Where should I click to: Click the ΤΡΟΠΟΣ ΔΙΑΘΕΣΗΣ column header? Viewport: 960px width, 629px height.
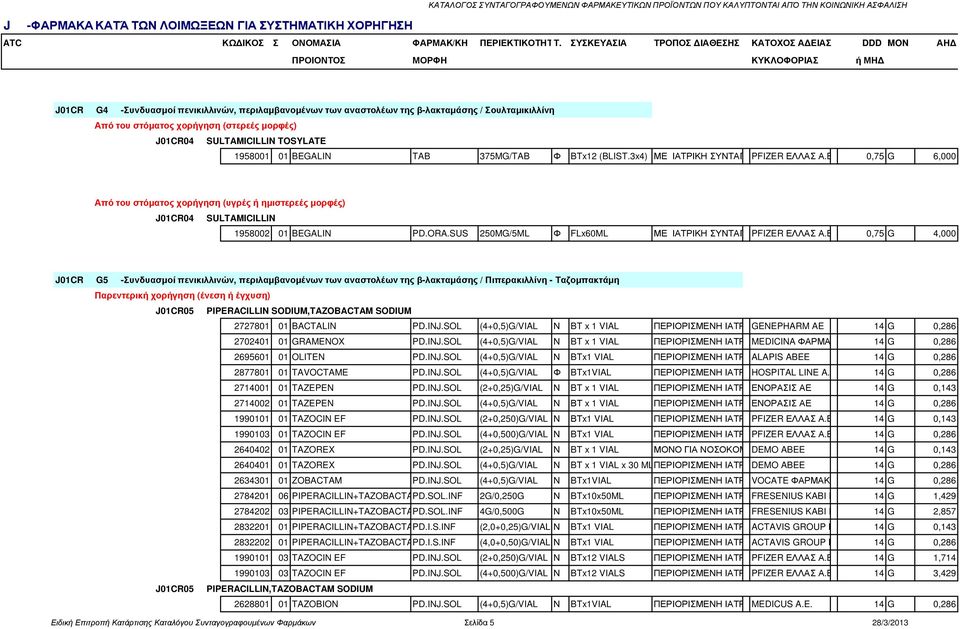pyautogui.click(x=697, y=43)
